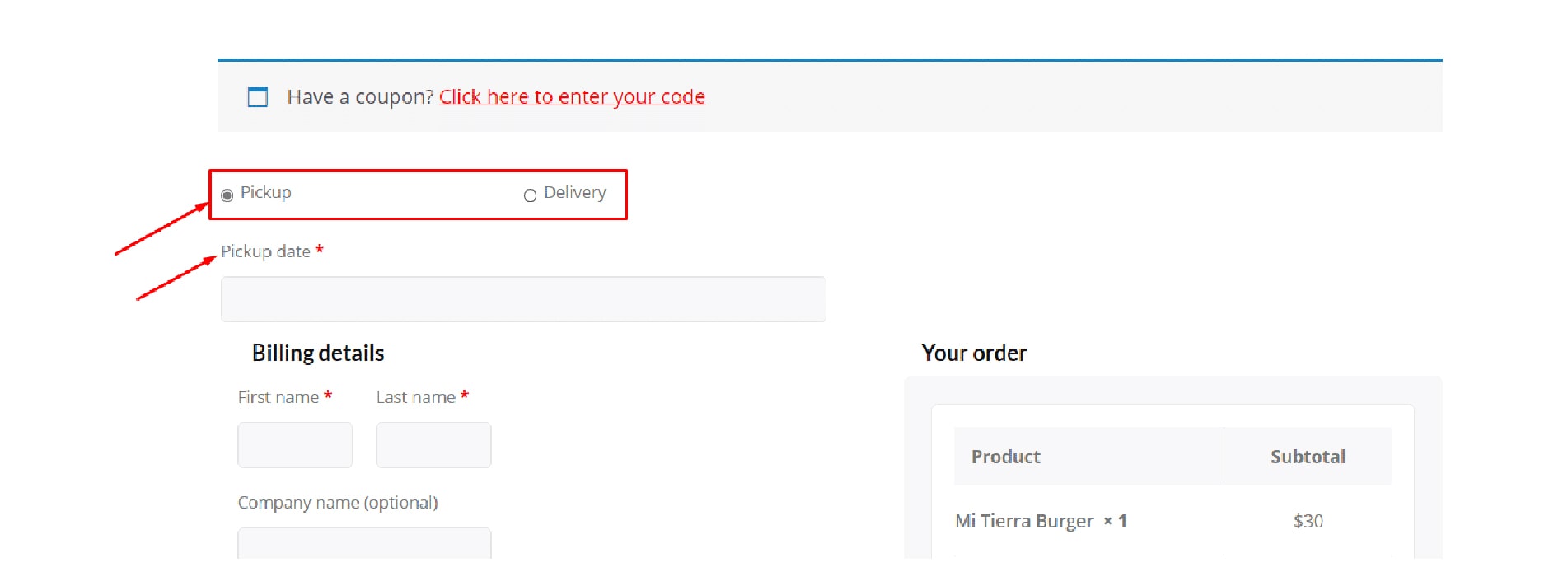Click into the Company name field
1568x572 pixels.
pyautogui.click(x=364, y=544)
